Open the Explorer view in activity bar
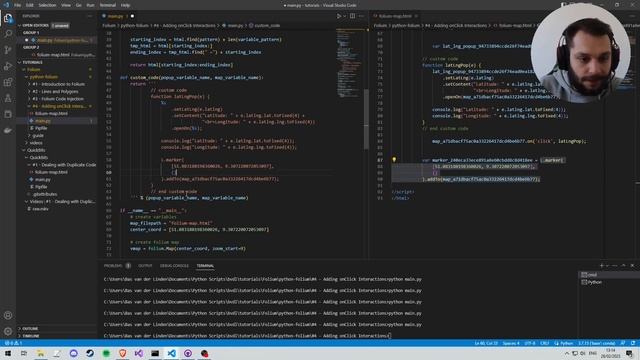The width and height of the screenshot is (640, 360). (8, 18)
